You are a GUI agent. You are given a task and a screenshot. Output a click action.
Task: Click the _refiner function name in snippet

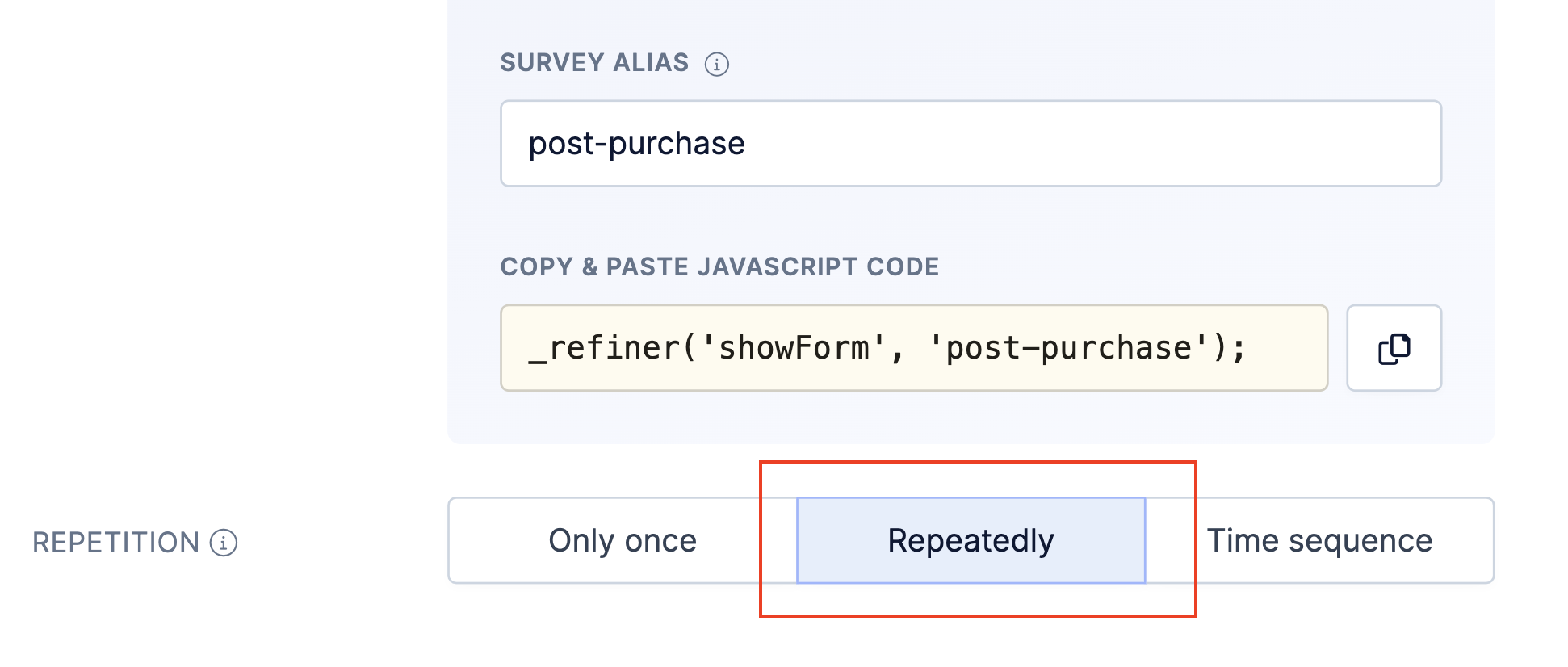(x=605, y=348)
